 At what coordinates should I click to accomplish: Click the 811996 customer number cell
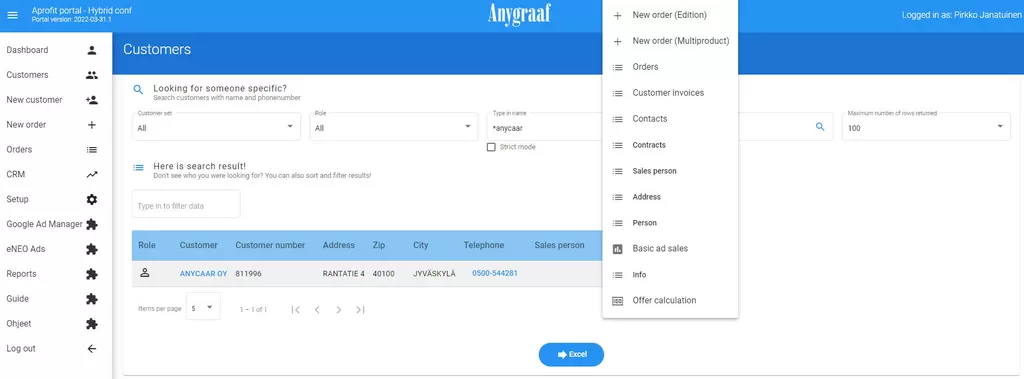pos(248,274)
